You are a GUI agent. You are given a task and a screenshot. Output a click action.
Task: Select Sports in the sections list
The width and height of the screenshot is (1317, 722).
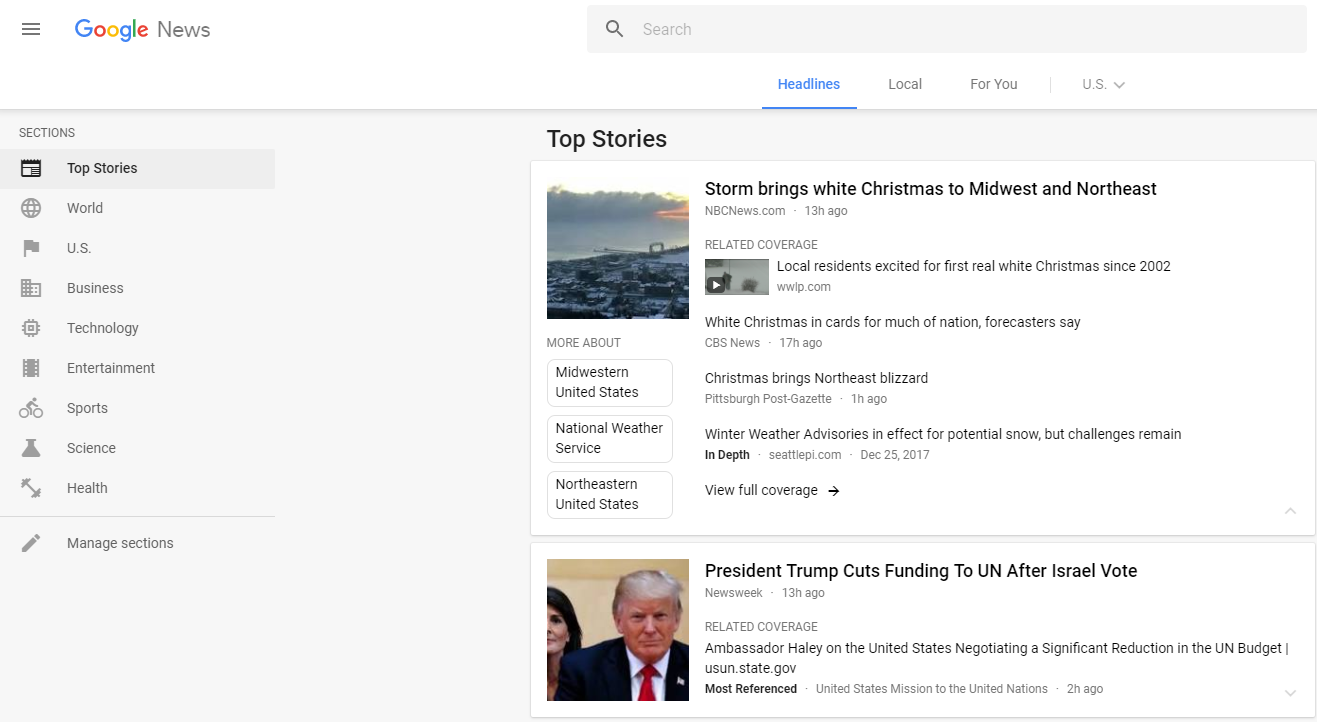pos(137,408)
